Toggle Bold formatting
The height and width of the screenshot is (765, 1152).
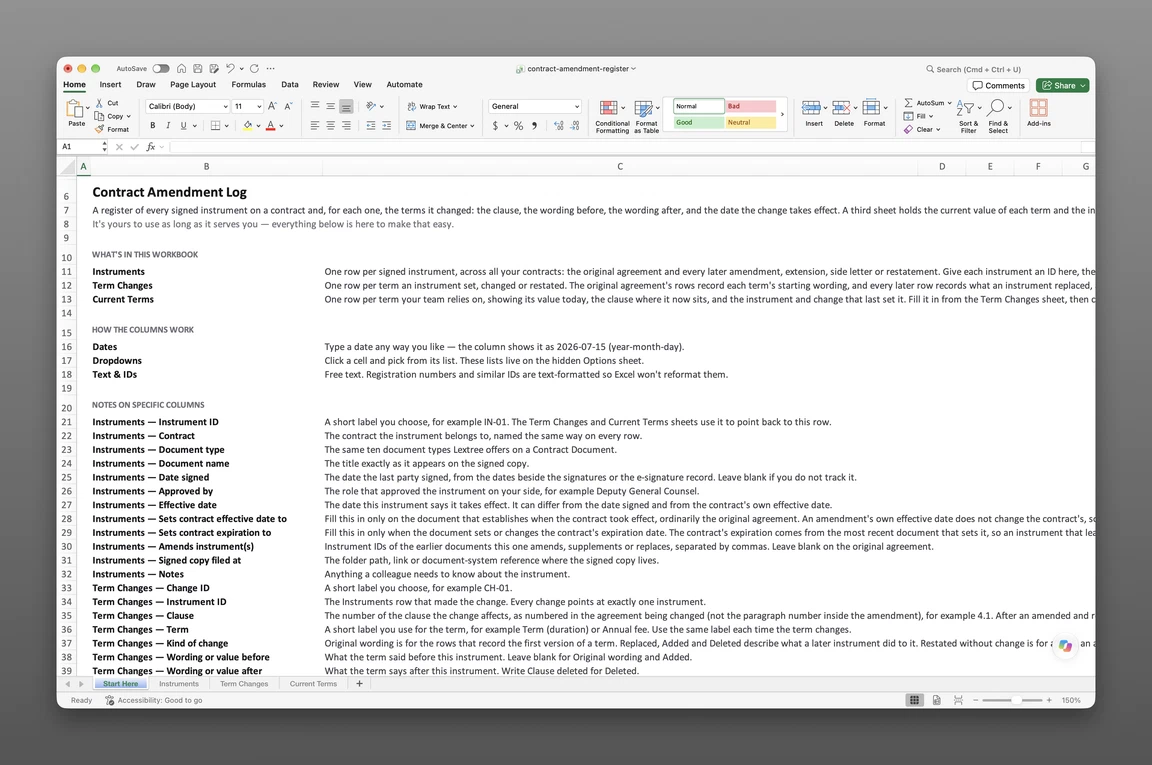click(x=153, y=126)
